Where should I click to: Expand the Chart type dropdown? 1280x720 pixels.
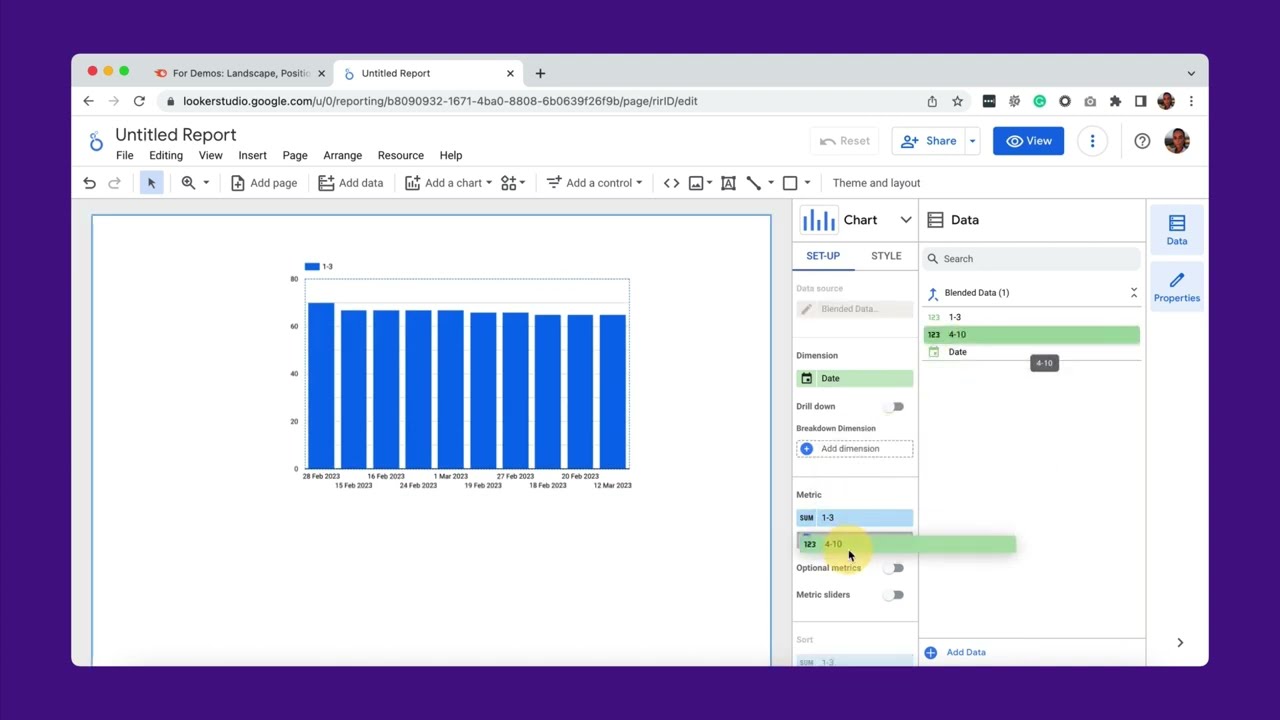pos(905,220)
